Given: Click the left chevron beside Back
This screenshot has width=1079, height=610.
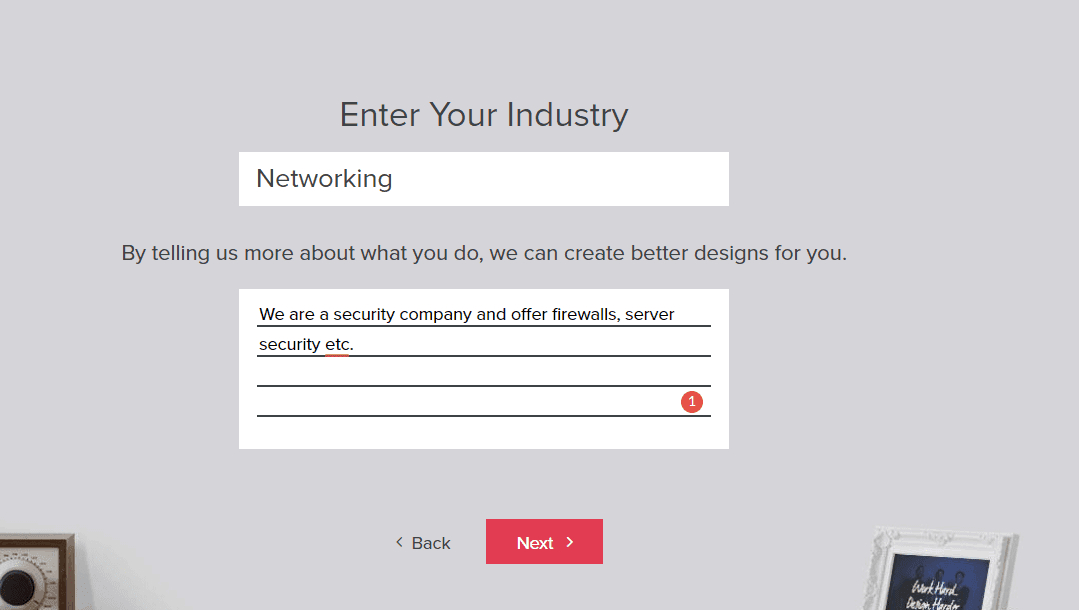Looking at the screenshot, I should click(399, 542).
